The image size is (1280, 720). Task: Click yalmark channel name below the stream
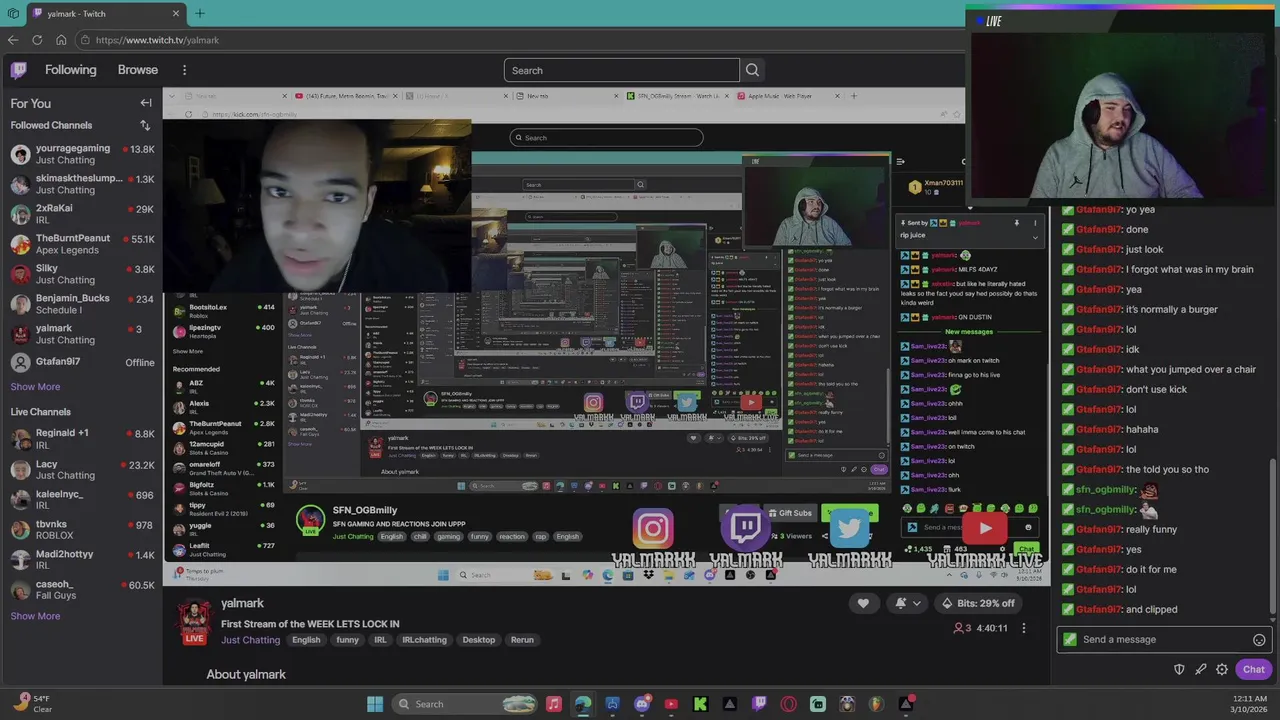[242, 603]
